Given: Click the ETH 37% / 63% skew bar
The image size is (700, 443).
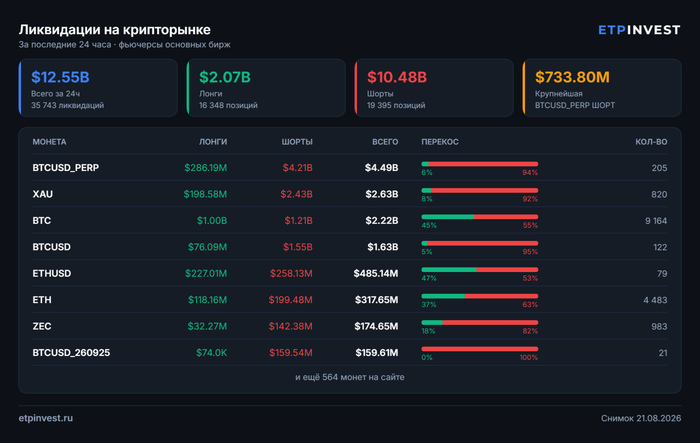Looking at the screenshot, I should (x=479, y=297).
